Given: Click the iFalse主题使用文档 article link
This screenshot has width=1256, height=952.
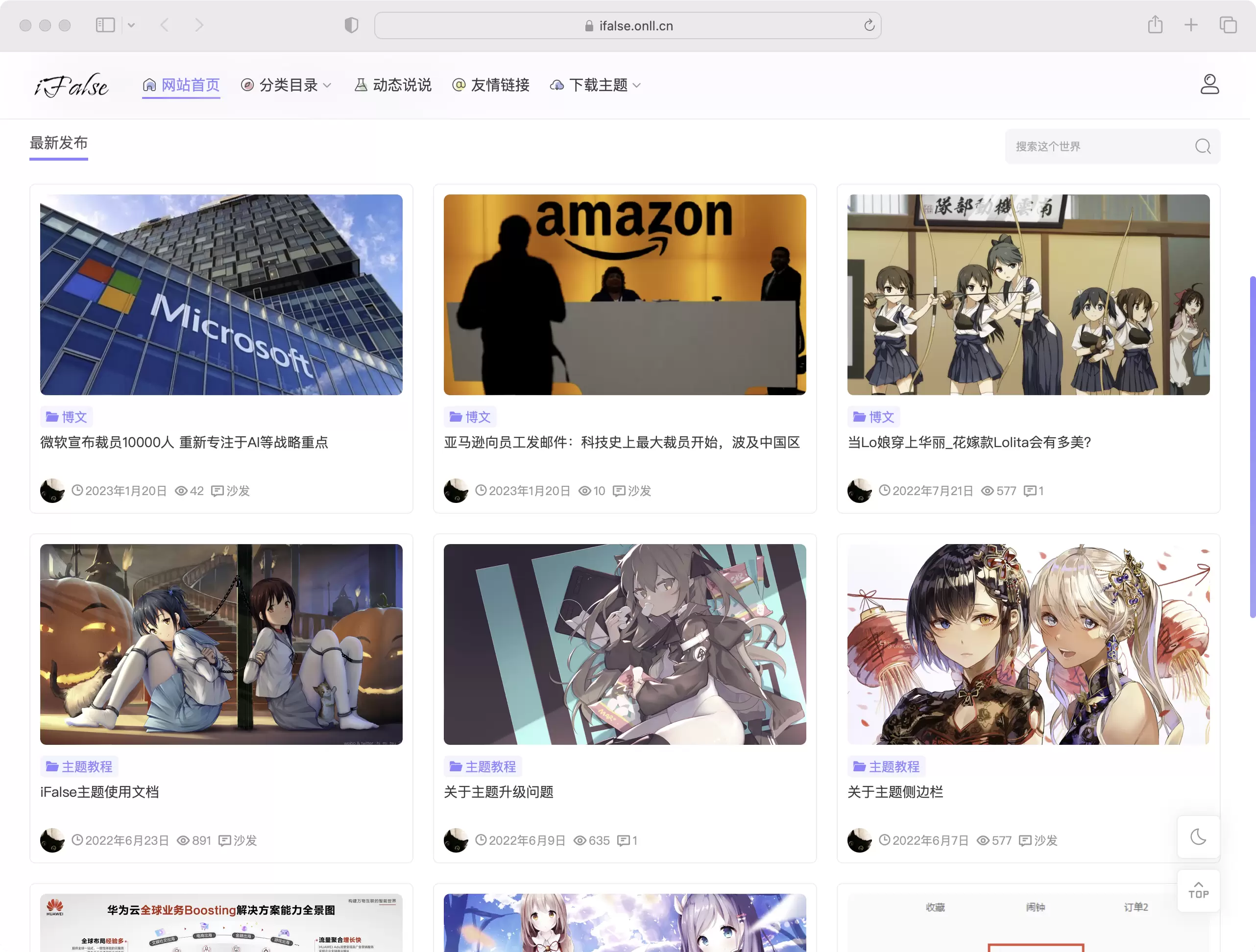Looking at the screenshot, I should 99,791.
